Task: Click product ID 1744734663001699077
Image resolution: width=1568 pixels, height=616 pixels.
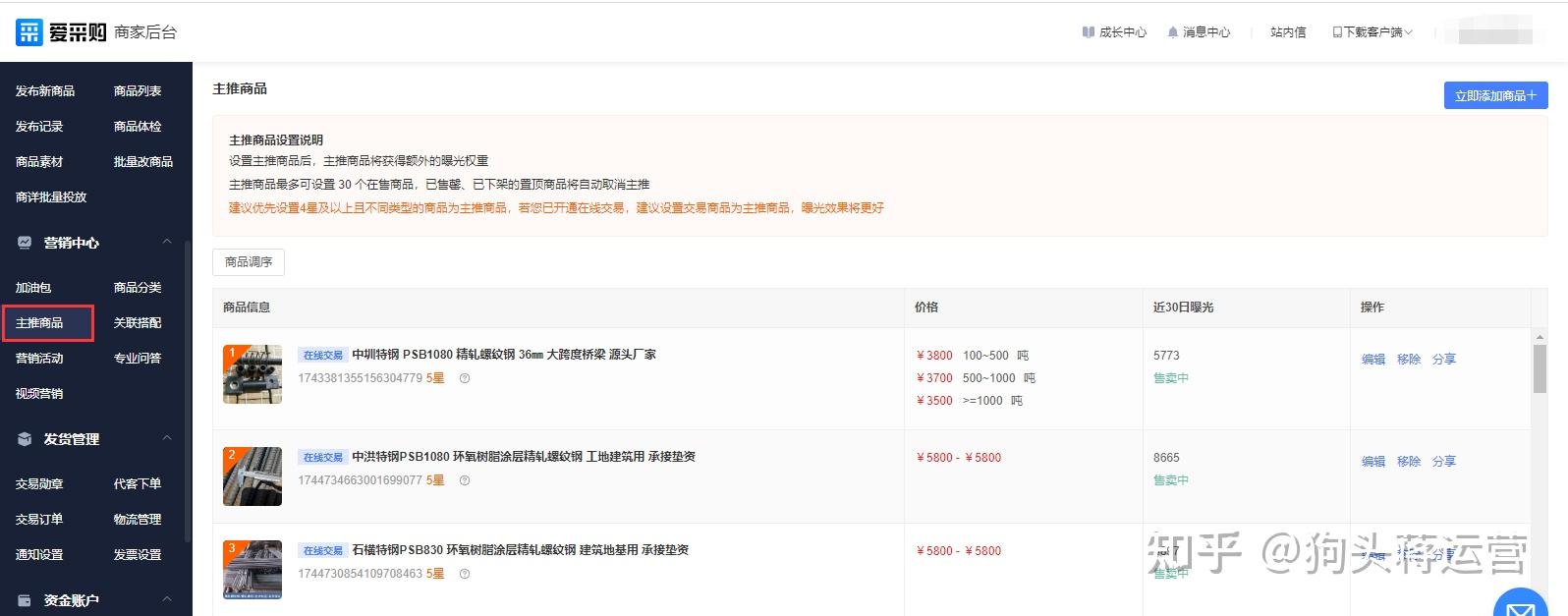Action: pyautogui.click(x=360, y=480)
